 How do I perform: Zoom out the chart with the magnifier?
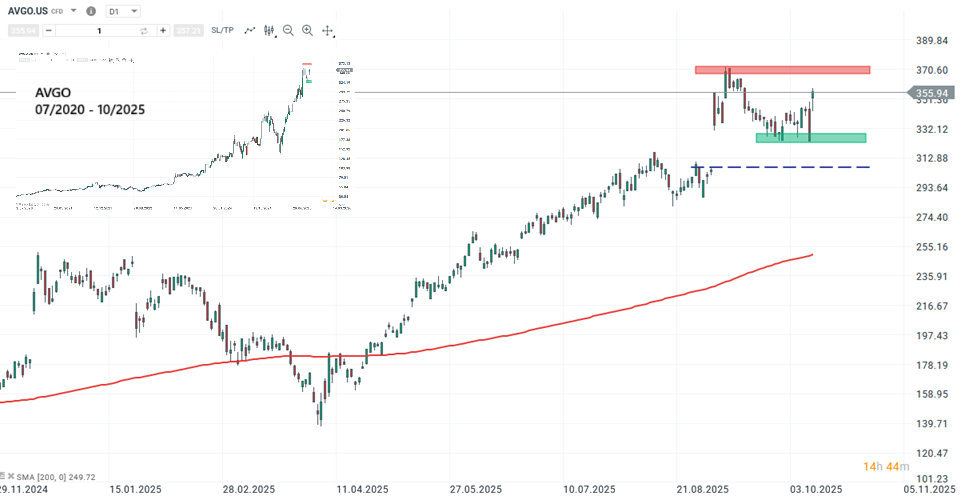288,31
